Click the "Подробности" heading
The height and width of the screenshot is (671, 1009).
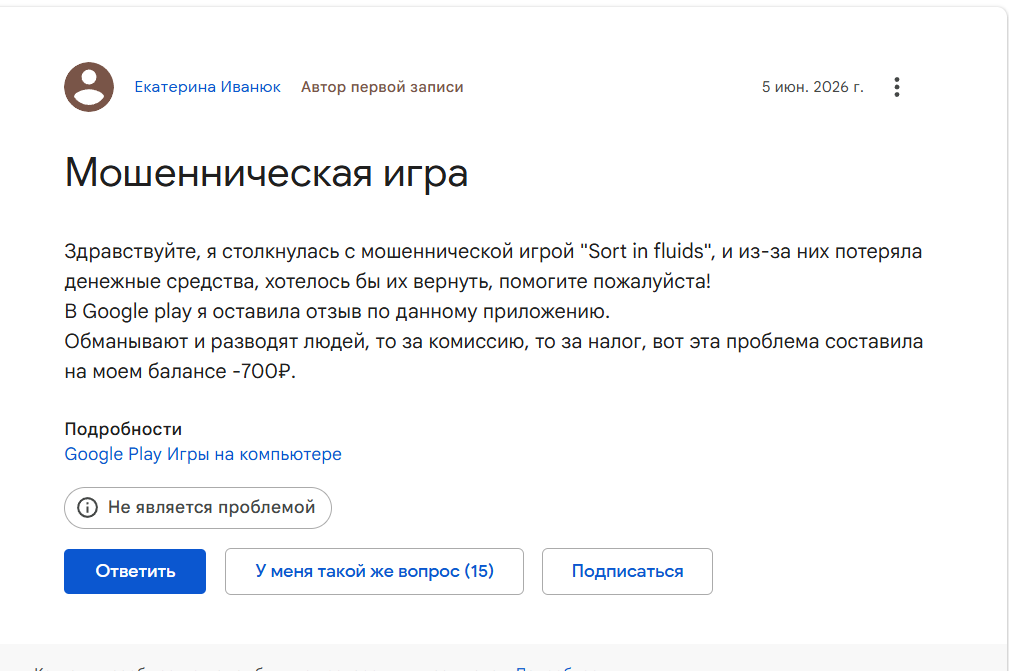tap(123, 429)
